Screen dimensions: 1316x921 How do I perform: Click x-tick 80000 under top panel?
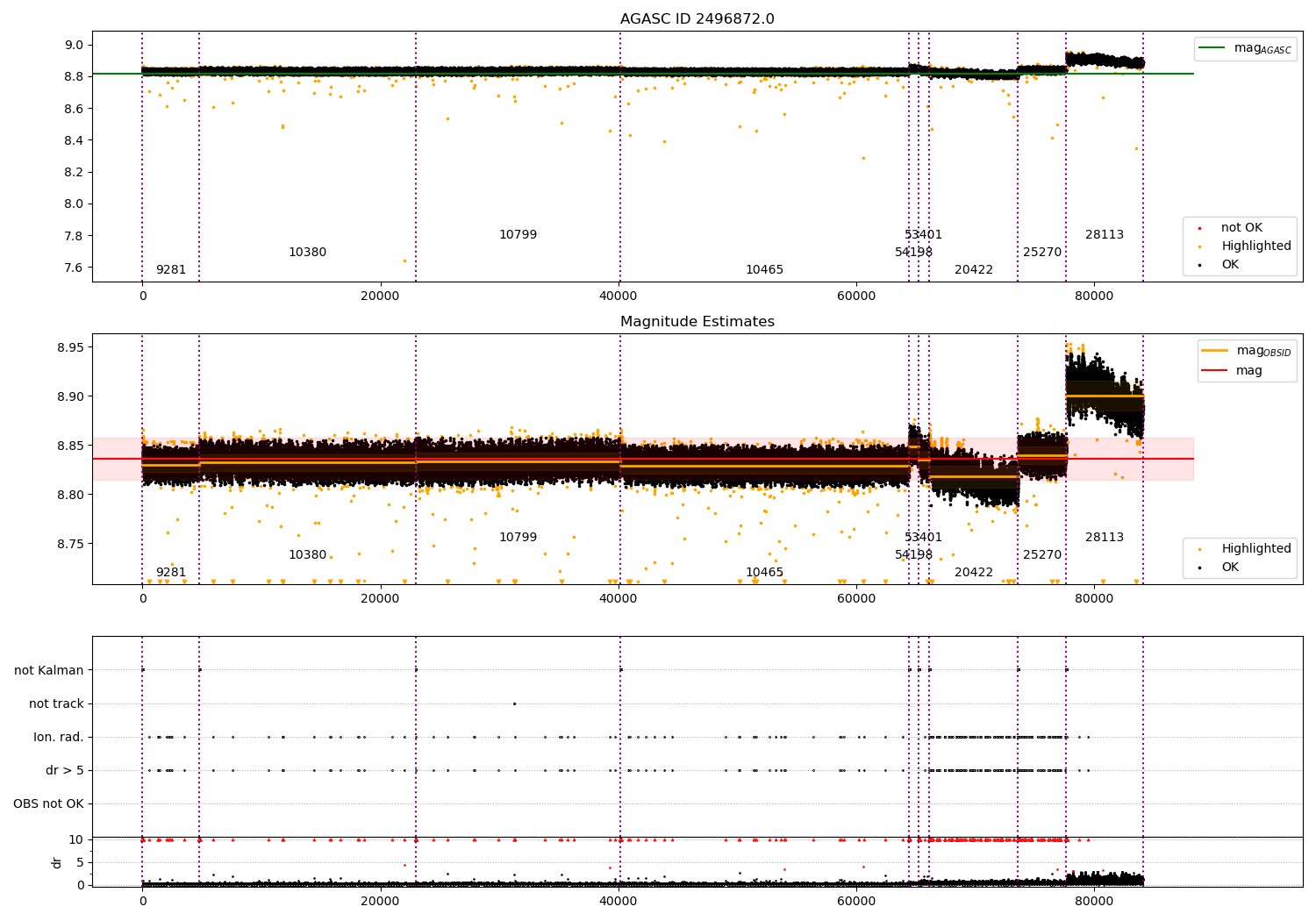click(x=1095, y=296)
